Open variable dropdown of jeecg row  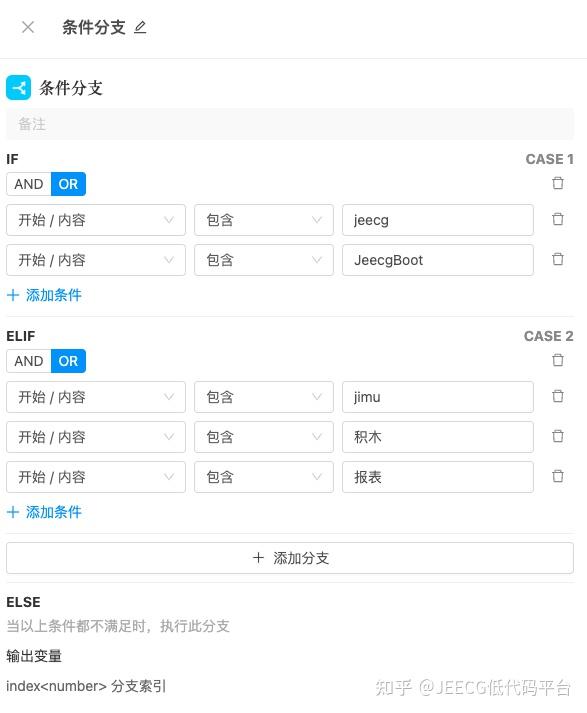(96, 220)
